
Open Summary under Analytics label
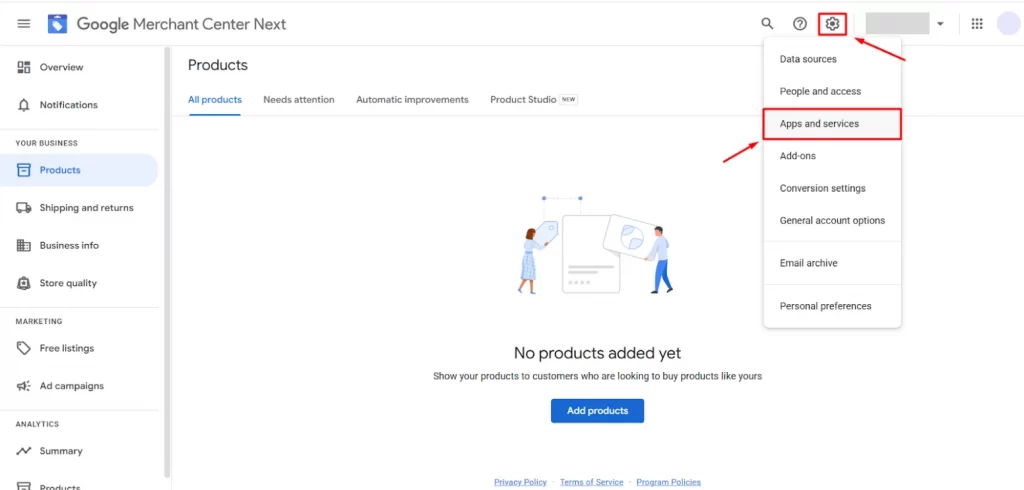pos(61,451)
